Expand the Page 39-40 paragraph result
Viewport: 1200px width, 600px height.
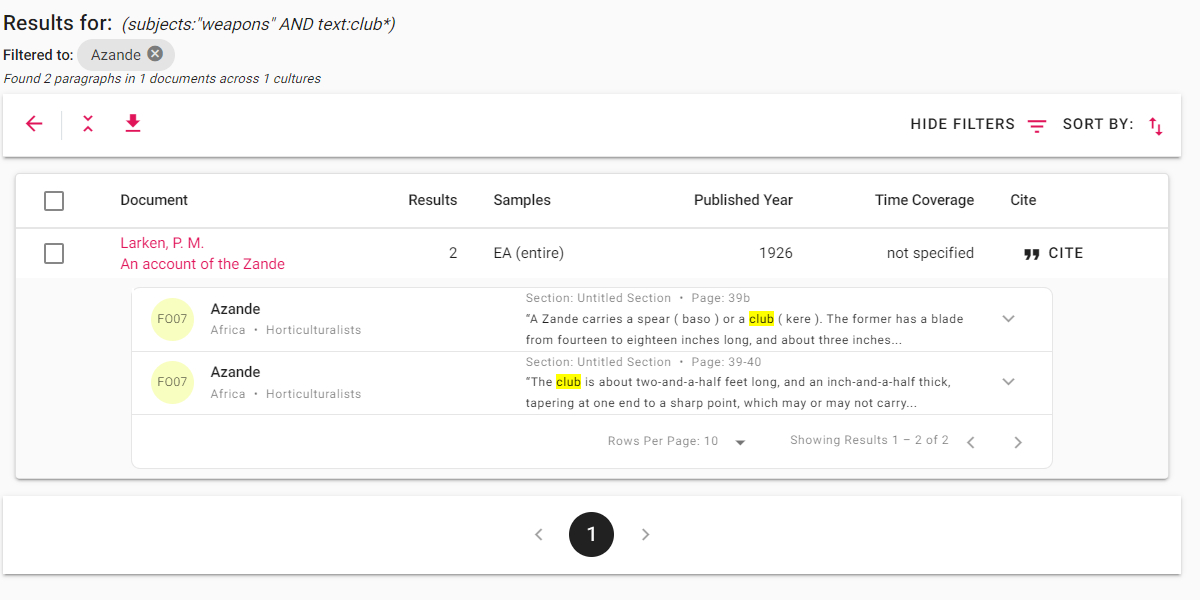point(1008,382)
